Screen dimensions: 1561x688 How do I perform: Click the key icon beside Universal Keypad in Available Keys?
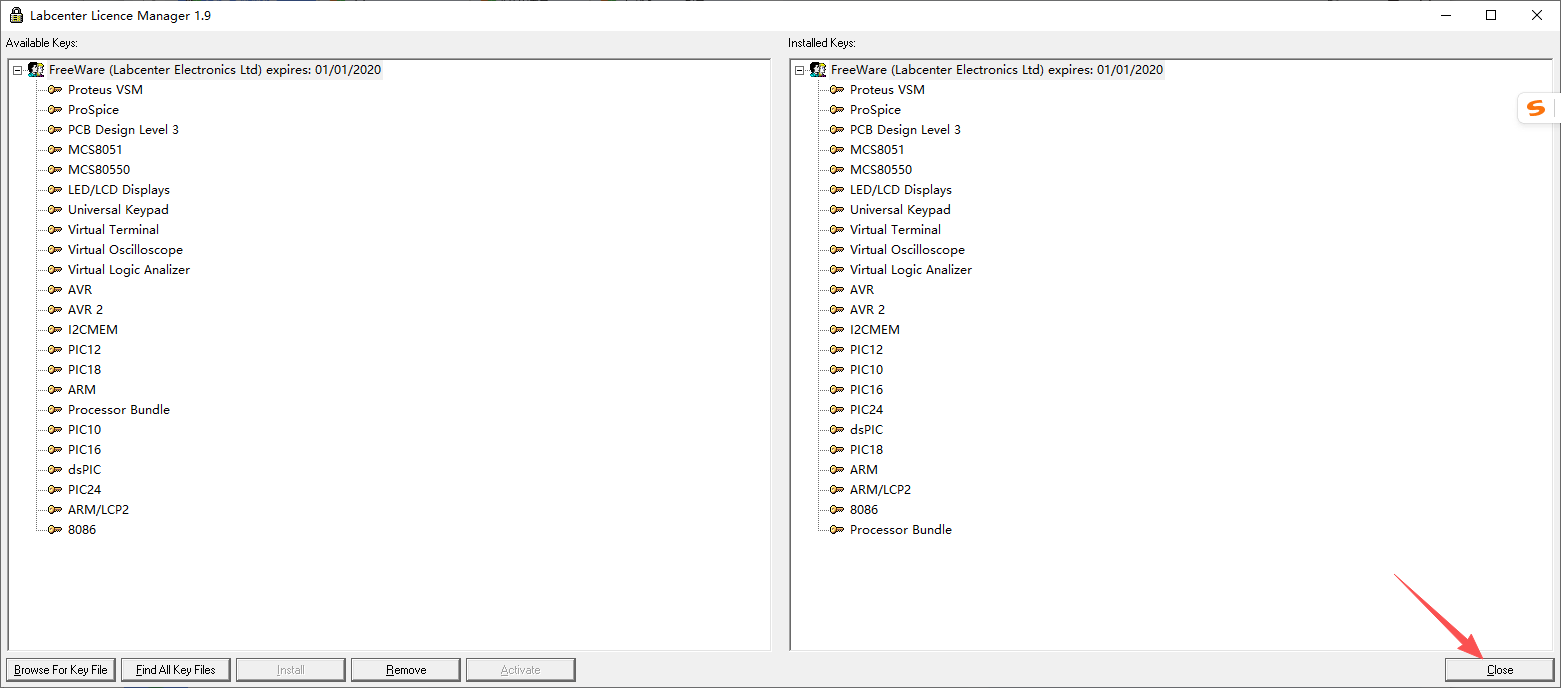pyautogui.click(x=55, y=210)
